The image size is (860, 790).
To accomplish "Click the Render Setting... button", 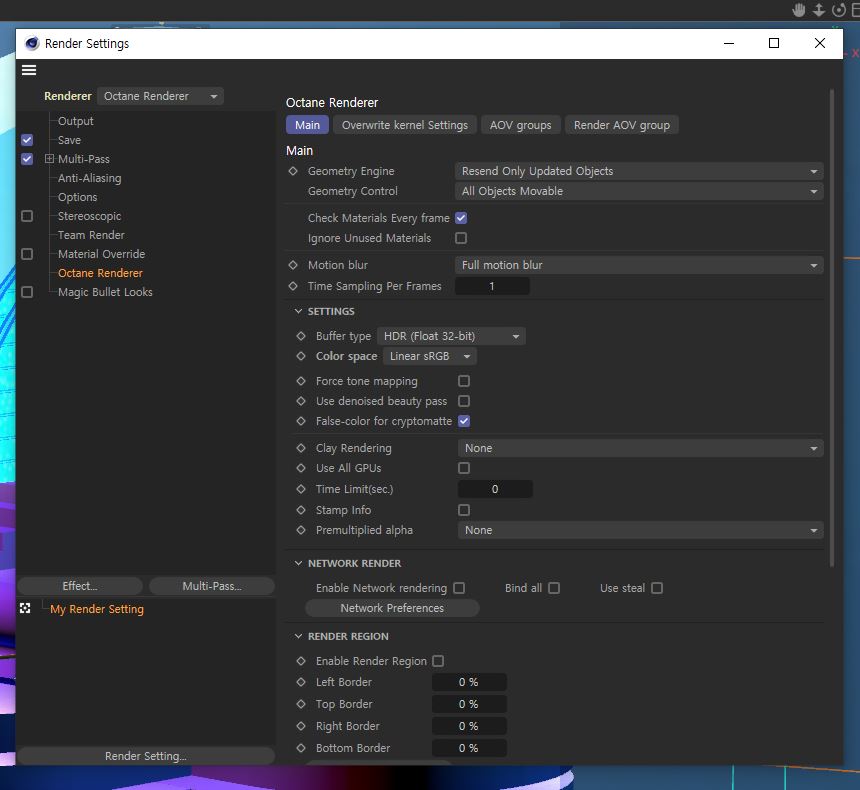I will tap(146, 756).
